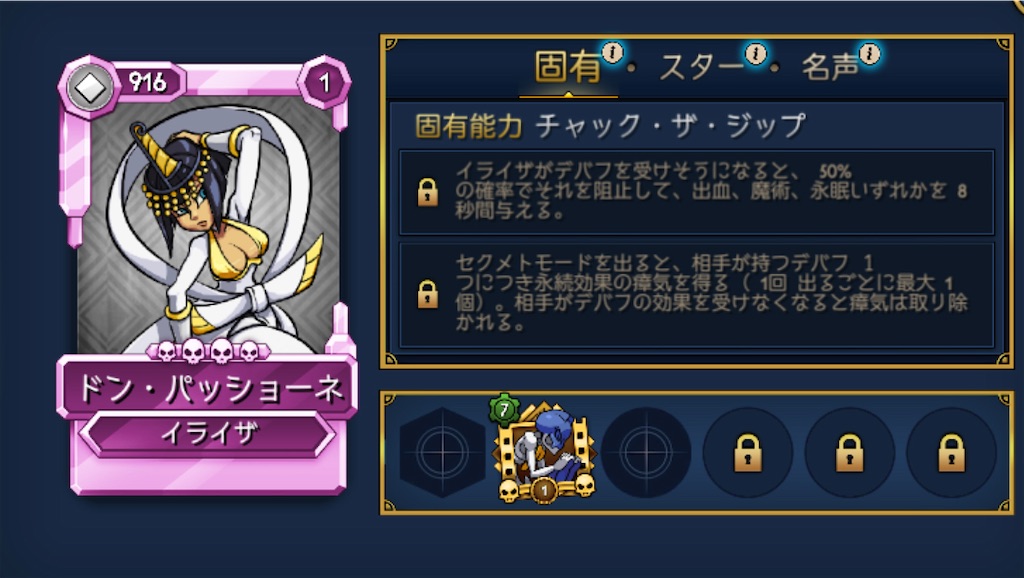Click the lock icon on first ability row
The width and height of the screenshot is (1024, 578).
[428, 192]
